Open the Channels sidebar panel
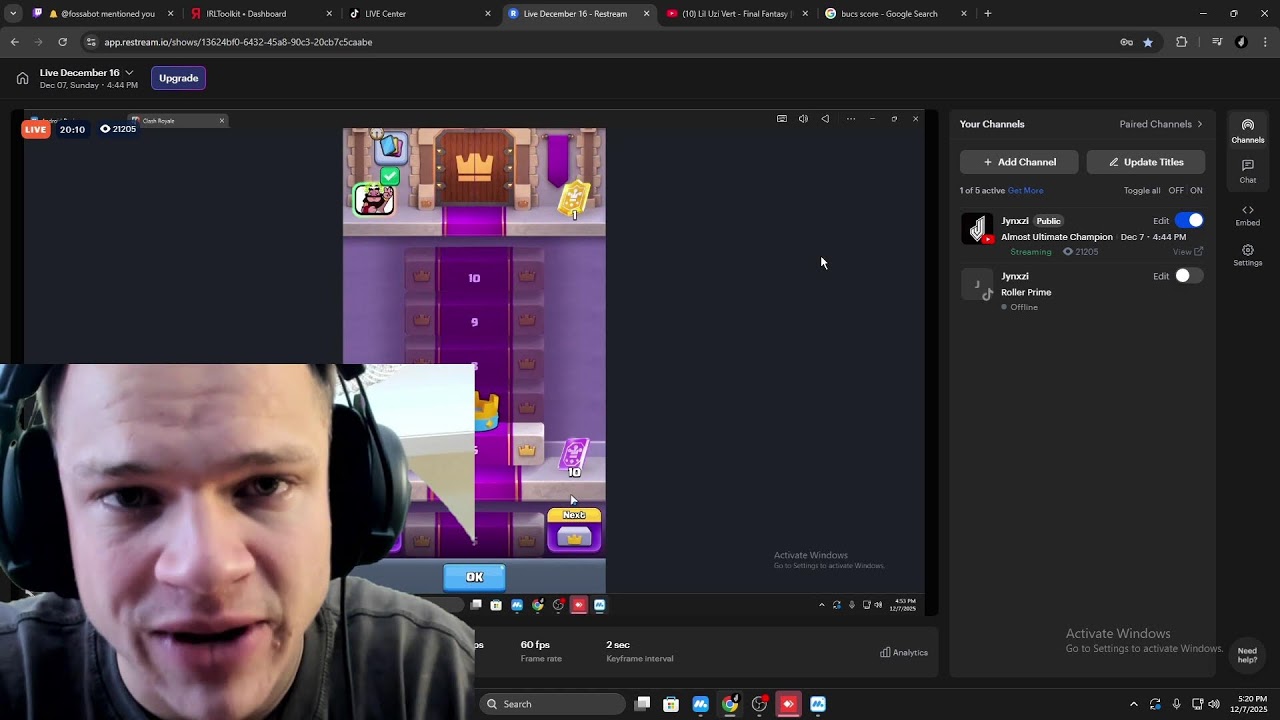Image resolution: width=1280 pixels, height=720 pixels. (x=1247, y=131)
